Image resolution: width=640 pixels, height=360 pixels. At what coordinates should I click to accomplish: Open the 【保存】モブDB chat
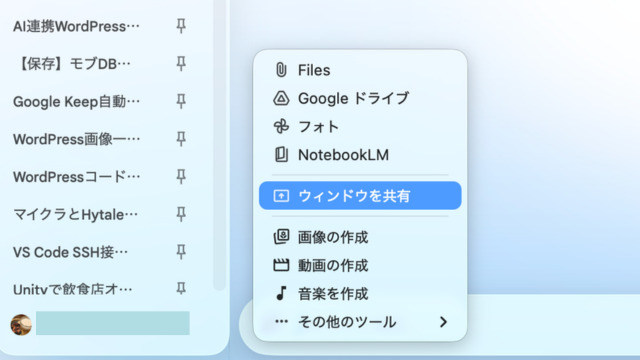(72, 64)
